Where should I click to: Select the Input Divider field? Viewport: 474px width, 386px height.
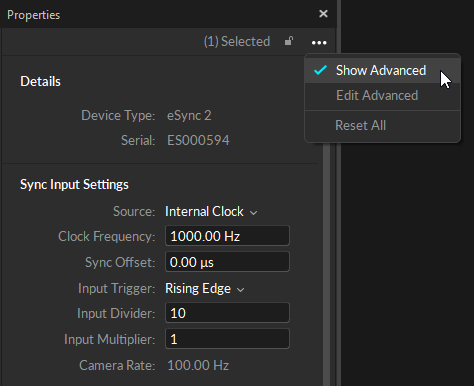(227, 313)
